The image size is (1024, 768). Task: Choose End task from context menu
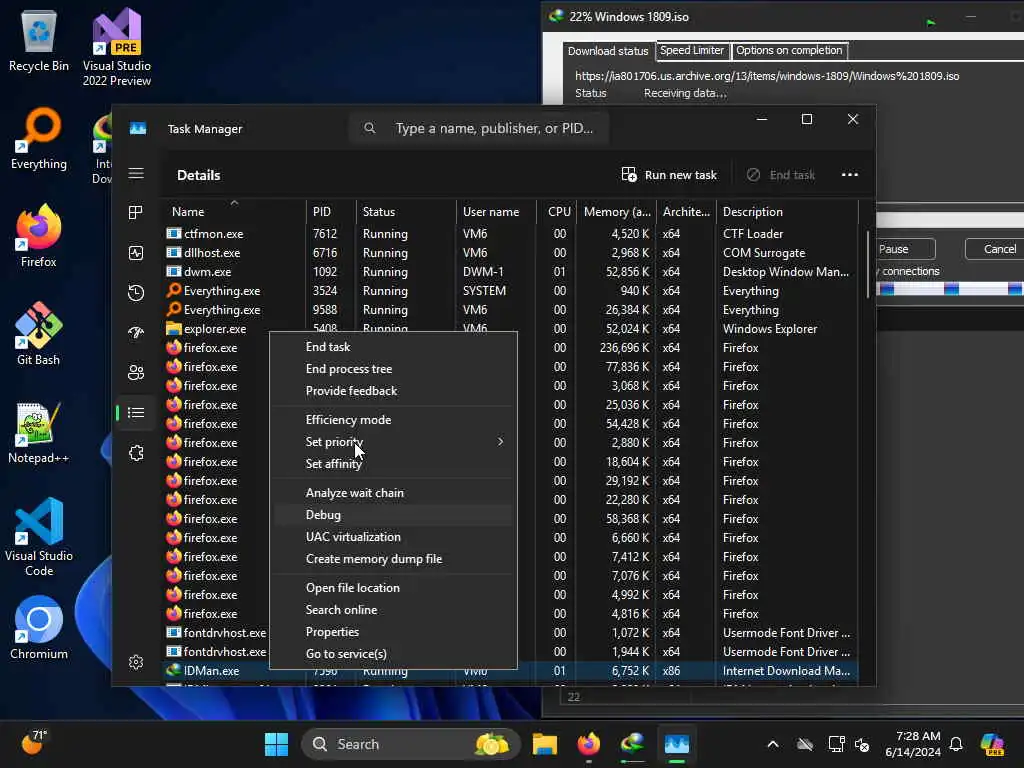click(x=393, y=347)
